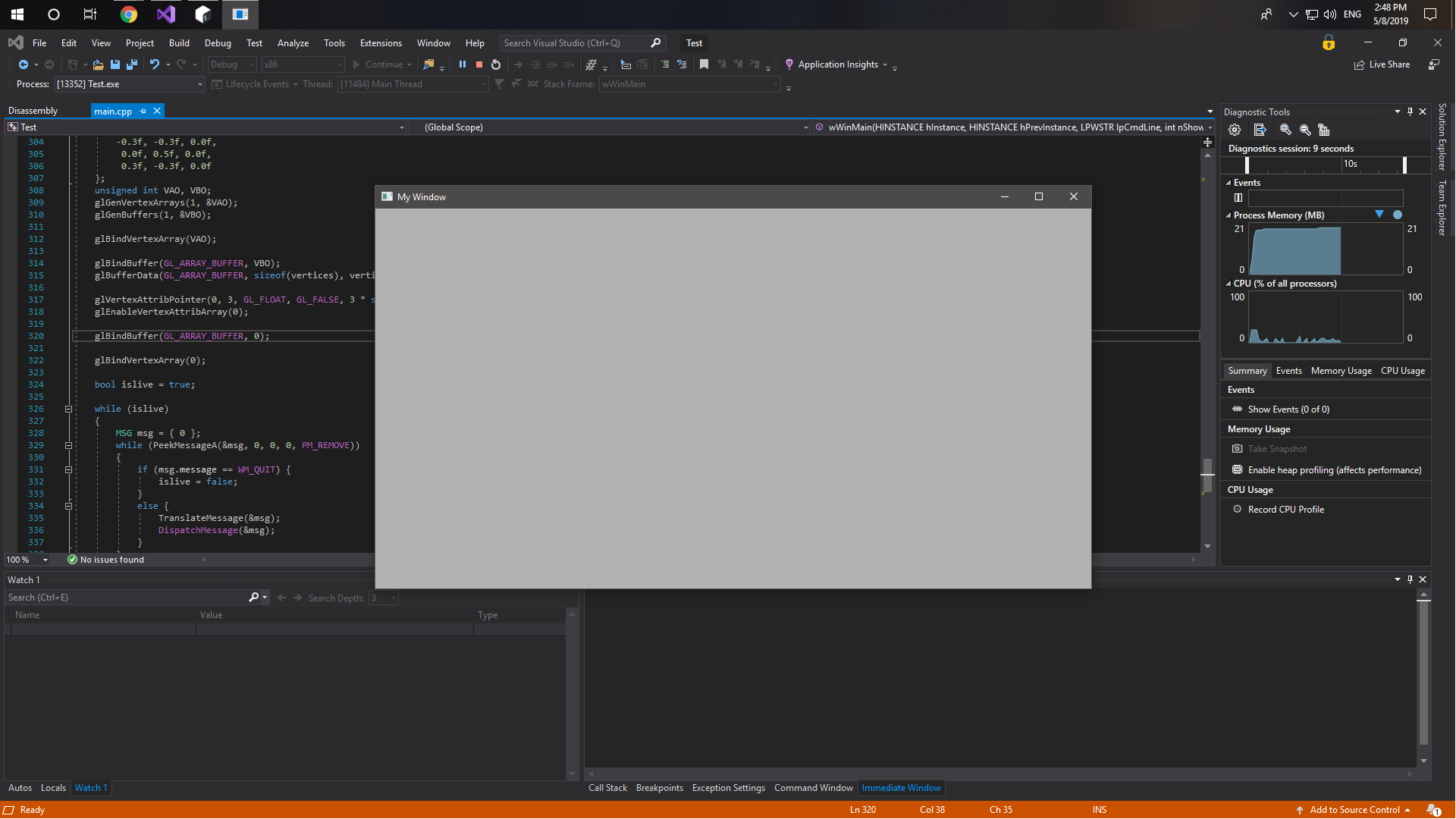Click the right diagnostics timeline selection handle
The height and width of the screenshot is (819, 1456).
[1404, 165]
